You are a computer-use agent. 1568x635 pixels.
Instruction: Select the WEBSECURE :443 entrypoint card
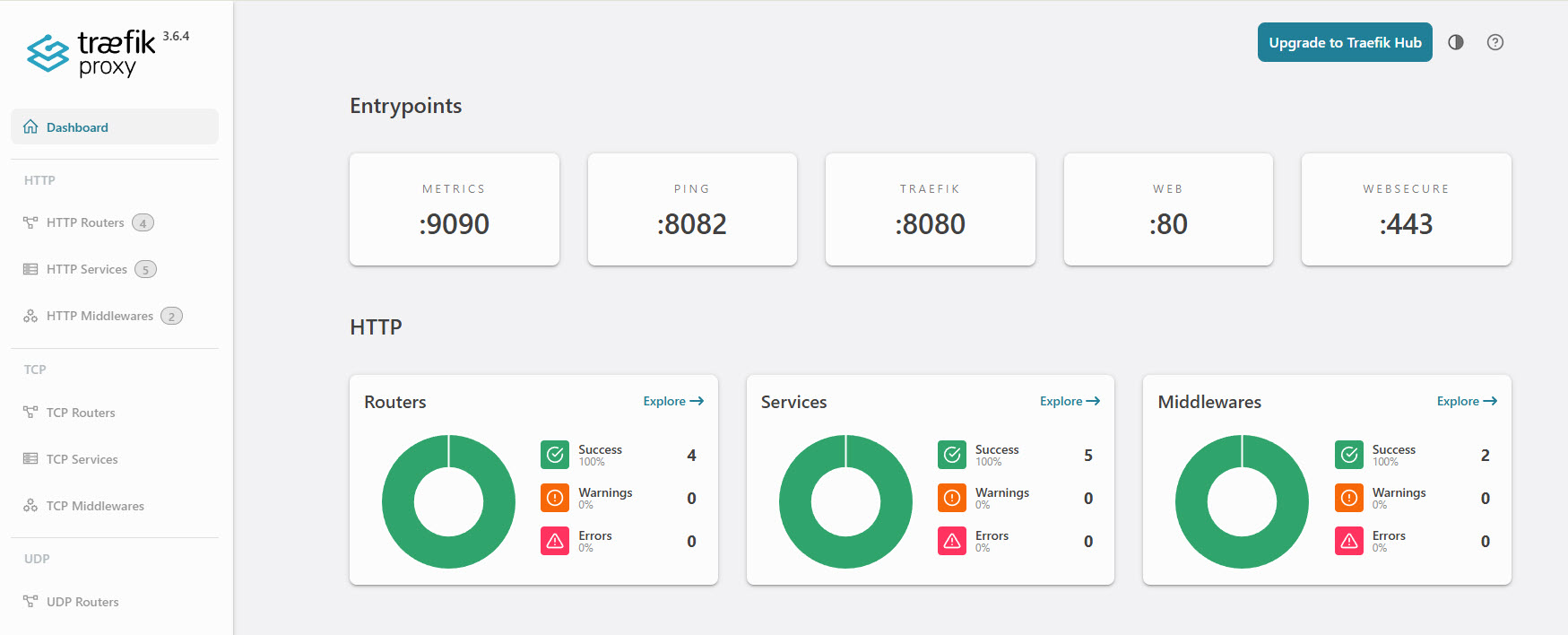tap(1406, 209)
